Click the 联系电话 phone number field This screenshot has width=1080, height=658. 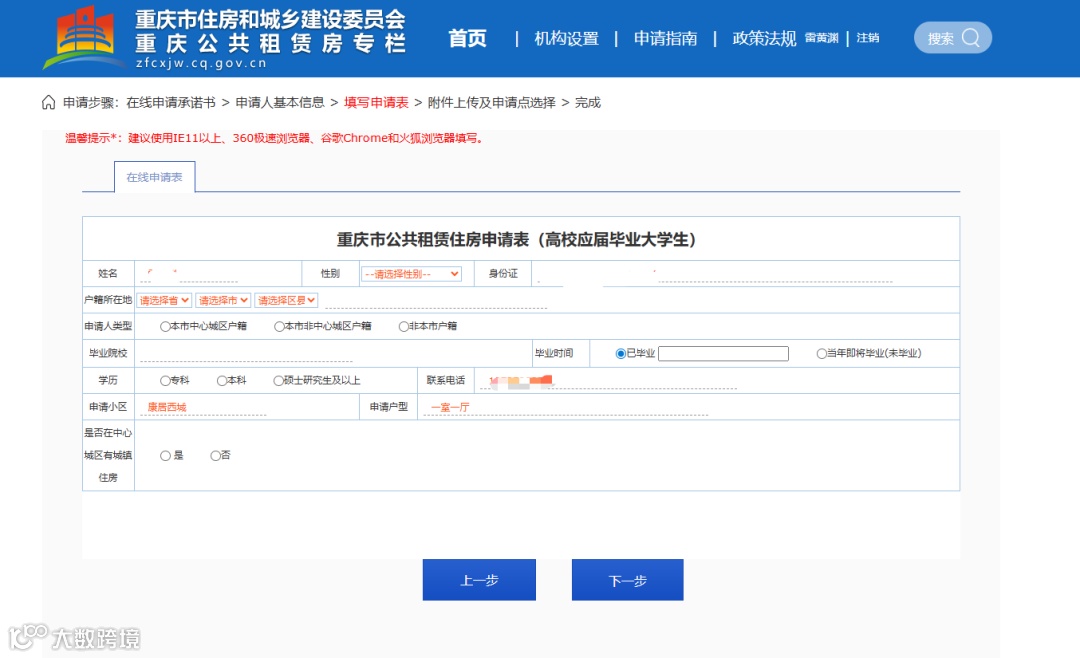609,380
